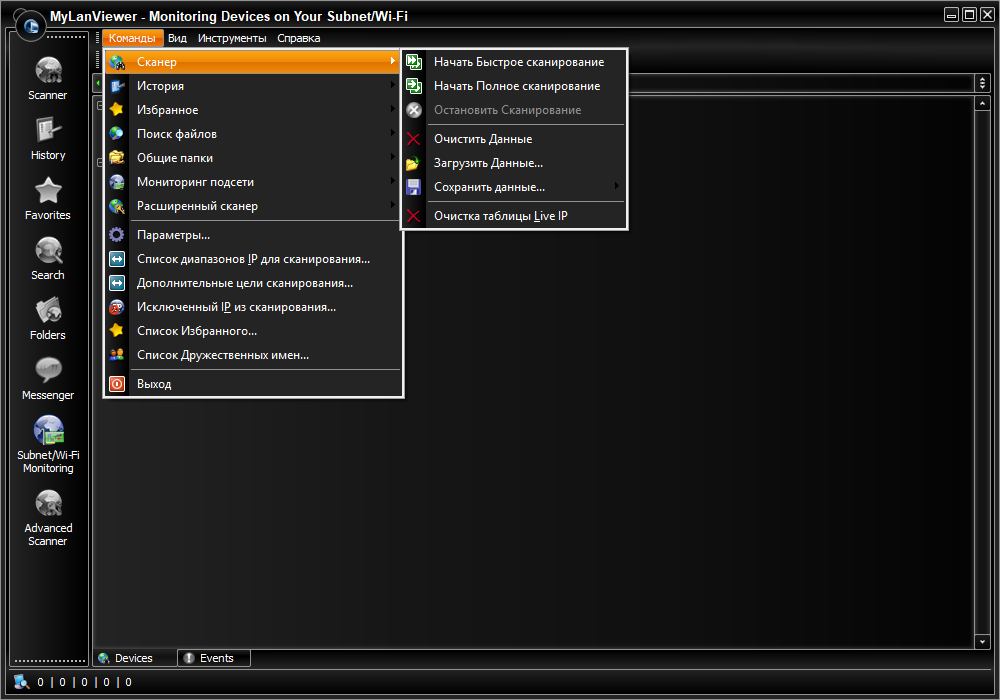The height and width of the screenshot is (700, 1000).
Task: Click the green Начать Быстрое сканирование icon
Action: 414,62
